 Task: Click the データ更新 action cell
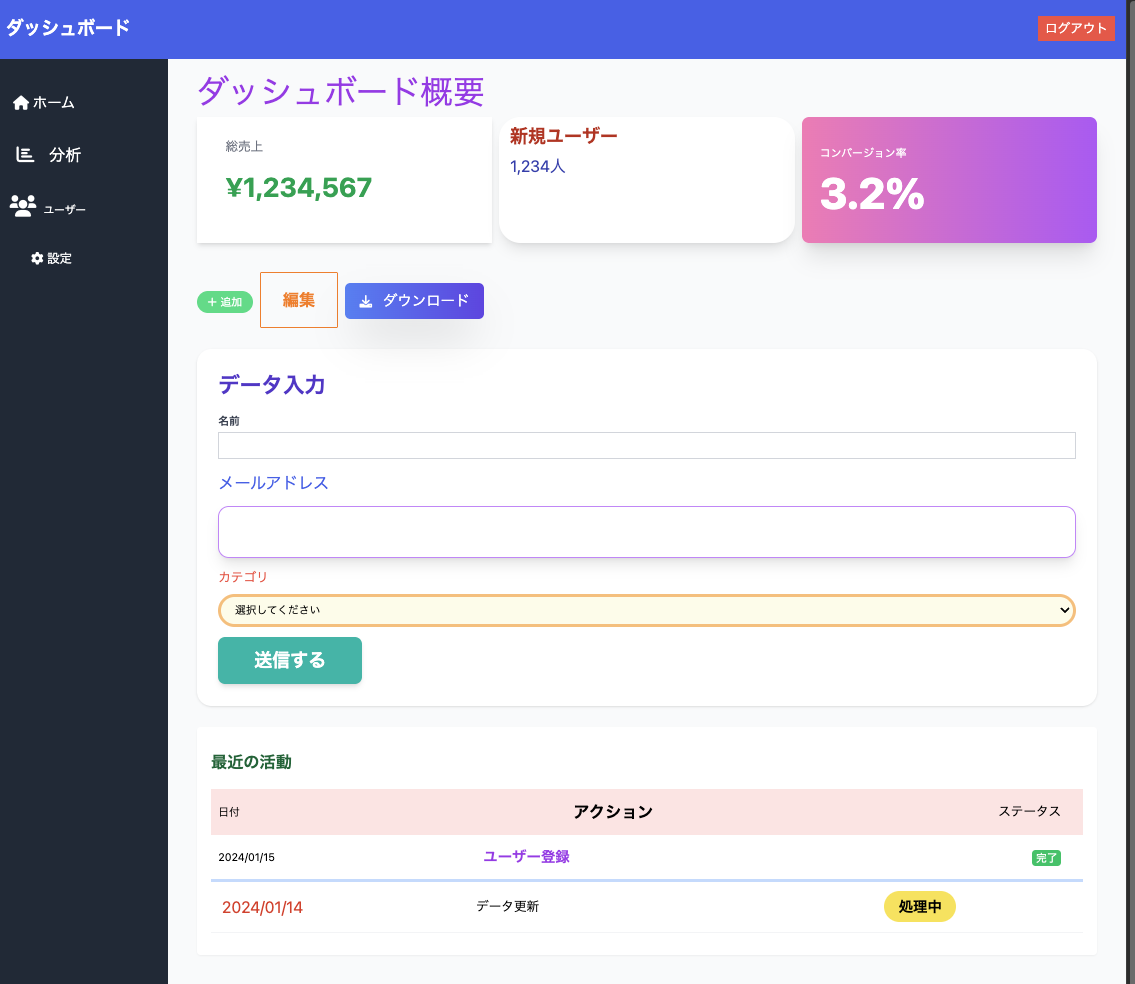pyautogui.click(x=507, y=907)
